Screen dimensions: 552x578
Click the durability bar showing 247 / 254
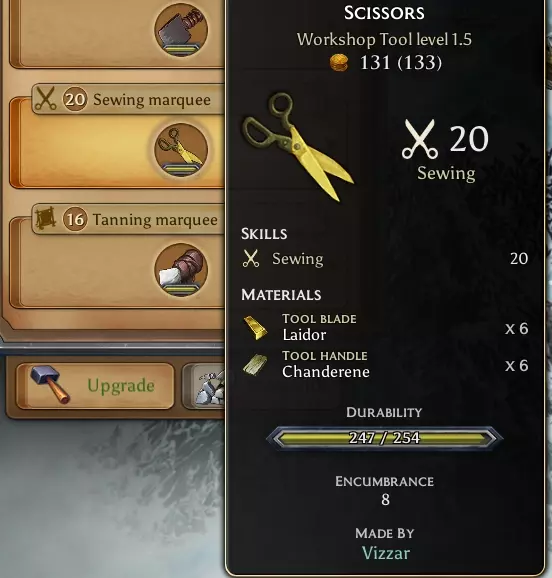[384, 438]
